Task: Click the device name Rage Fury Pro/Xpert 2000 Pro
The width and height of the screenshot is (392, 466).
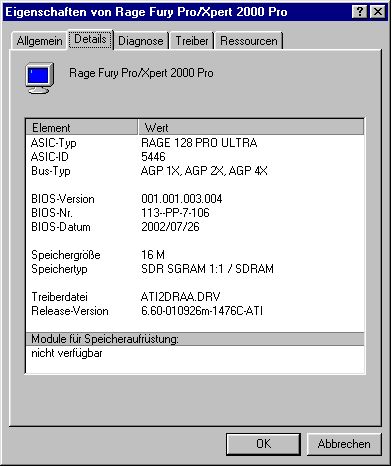Action: (x=141, y=73)
